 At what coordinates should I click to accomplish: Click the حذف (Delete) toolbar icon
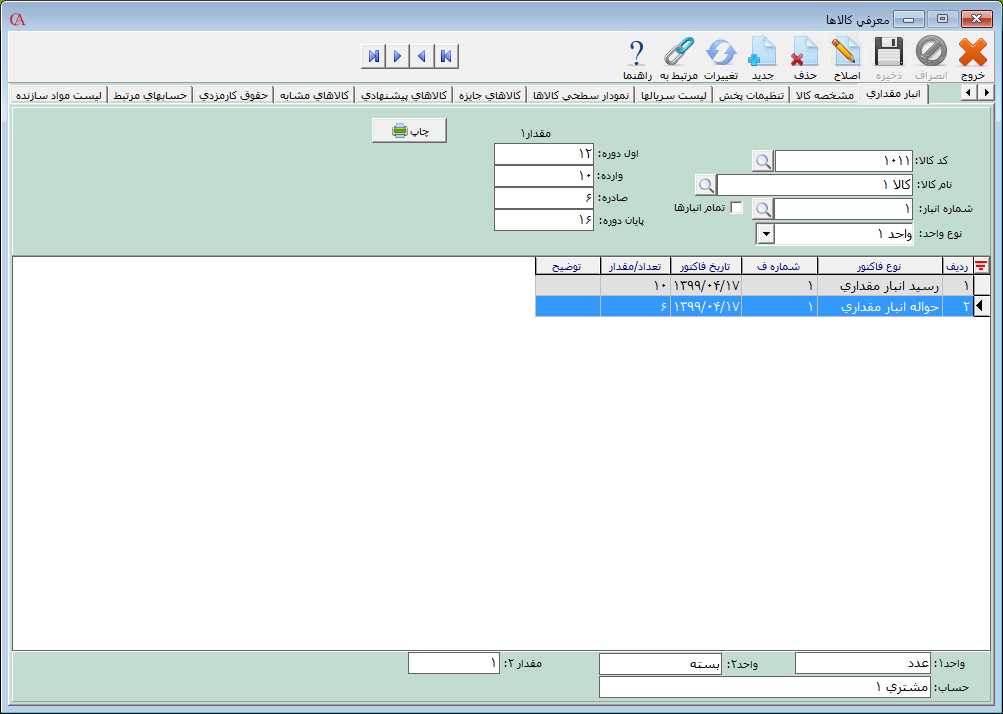(x=805, y=52)
